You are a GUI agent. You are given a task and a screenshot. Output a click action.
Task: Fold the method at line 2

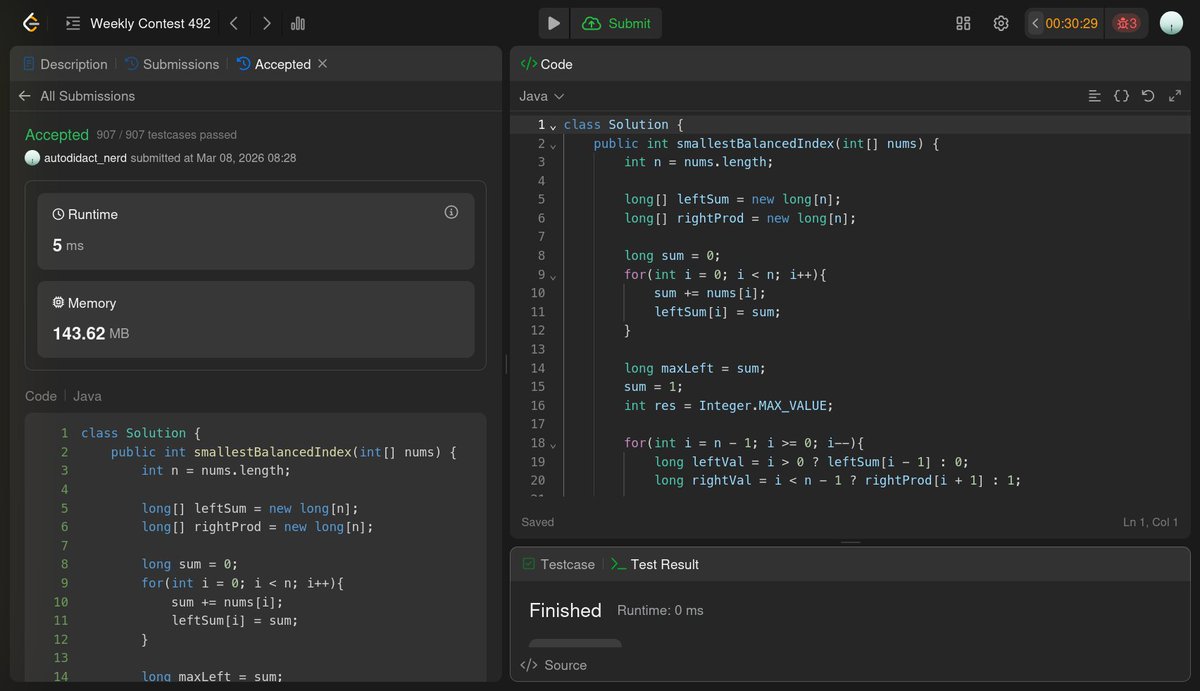click(553, 144)
